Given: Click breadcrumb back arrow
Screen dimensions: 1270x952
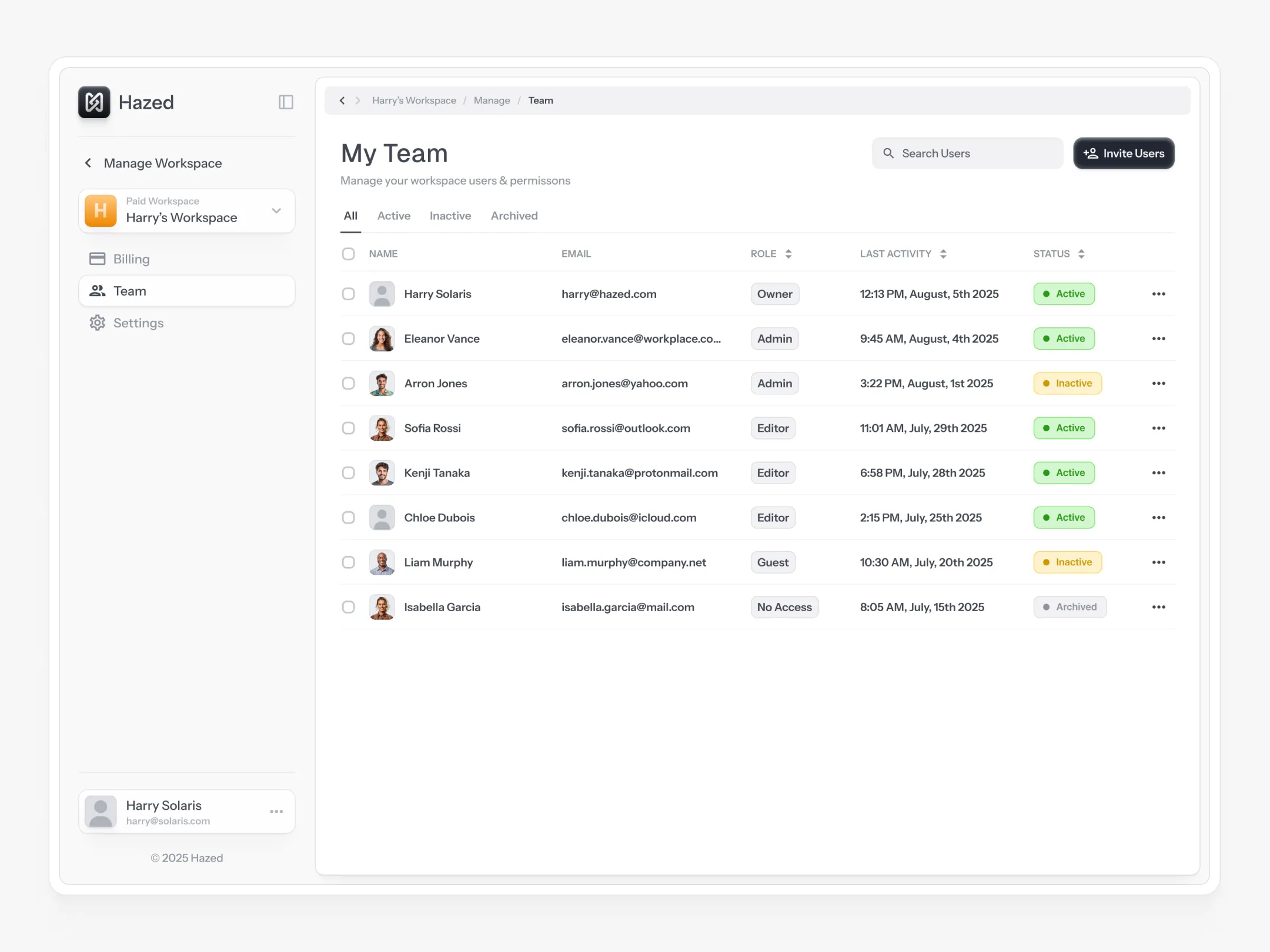Looking at the screenshot, I should pos(342,100).
